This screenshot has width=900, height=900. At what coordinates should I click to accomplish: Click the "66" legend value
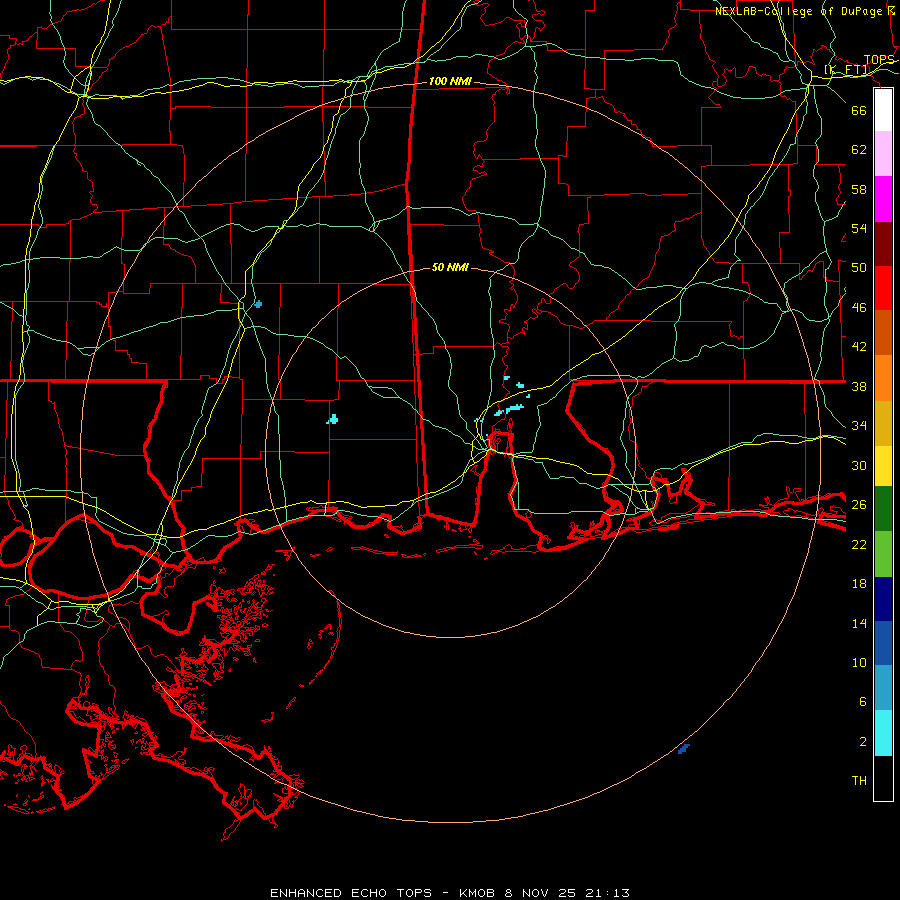pyautogui.click(x=859, y=110)
